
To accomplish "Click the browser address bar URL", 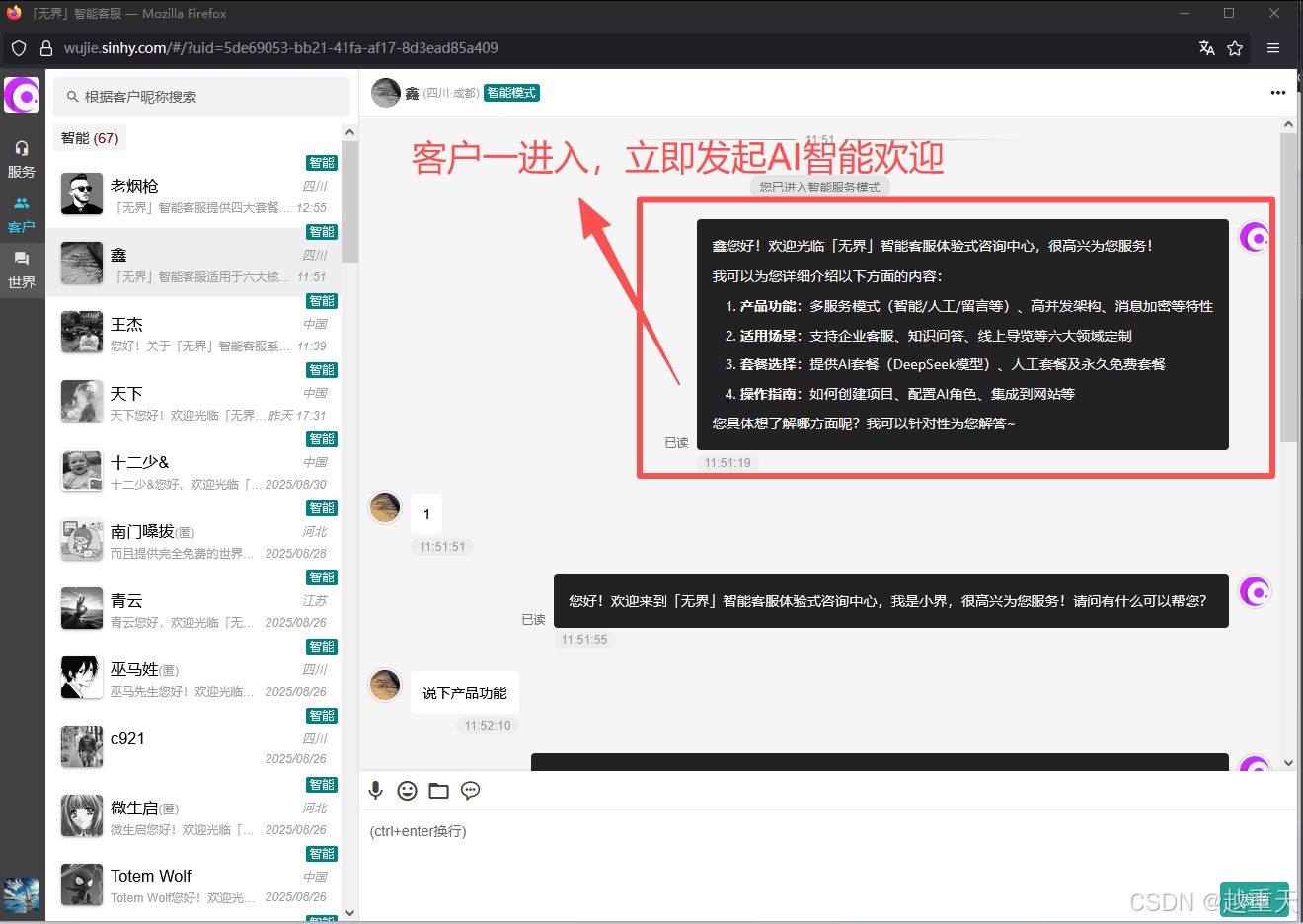I will [280, 48].
